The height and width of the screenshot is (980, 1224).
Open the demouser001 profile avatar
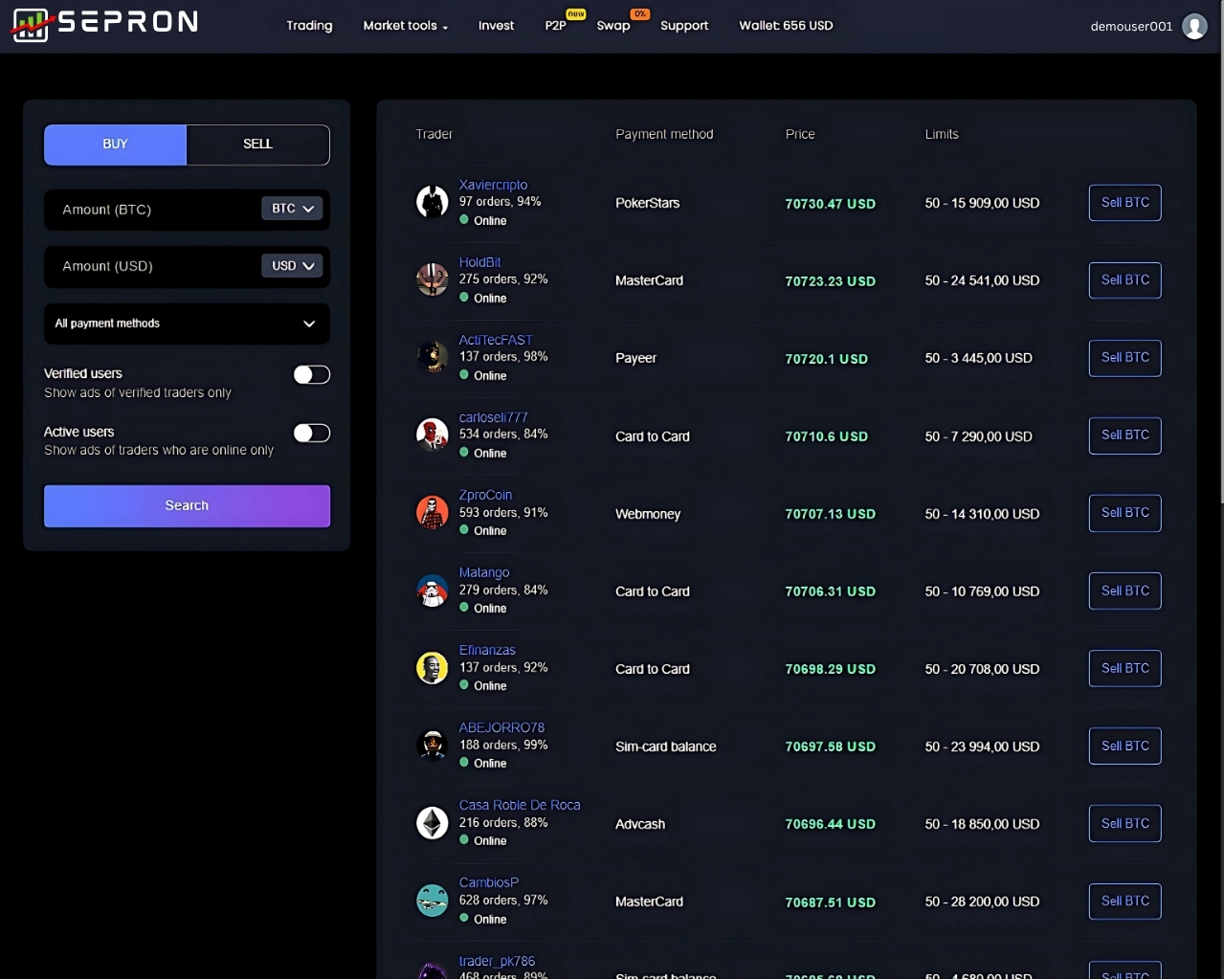[x=1194, y=26]
